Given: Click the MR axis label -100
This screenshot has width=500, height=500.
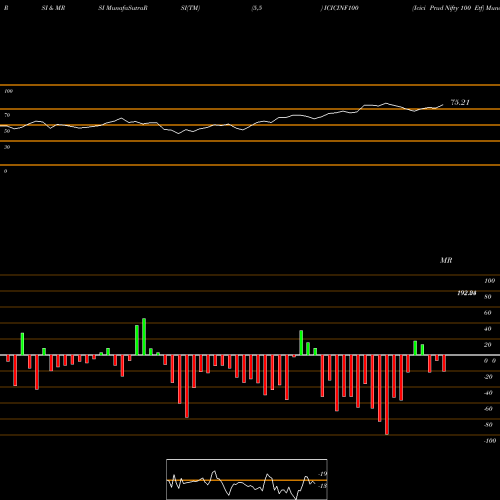Looking at the screenshot, I should (490, 441).
